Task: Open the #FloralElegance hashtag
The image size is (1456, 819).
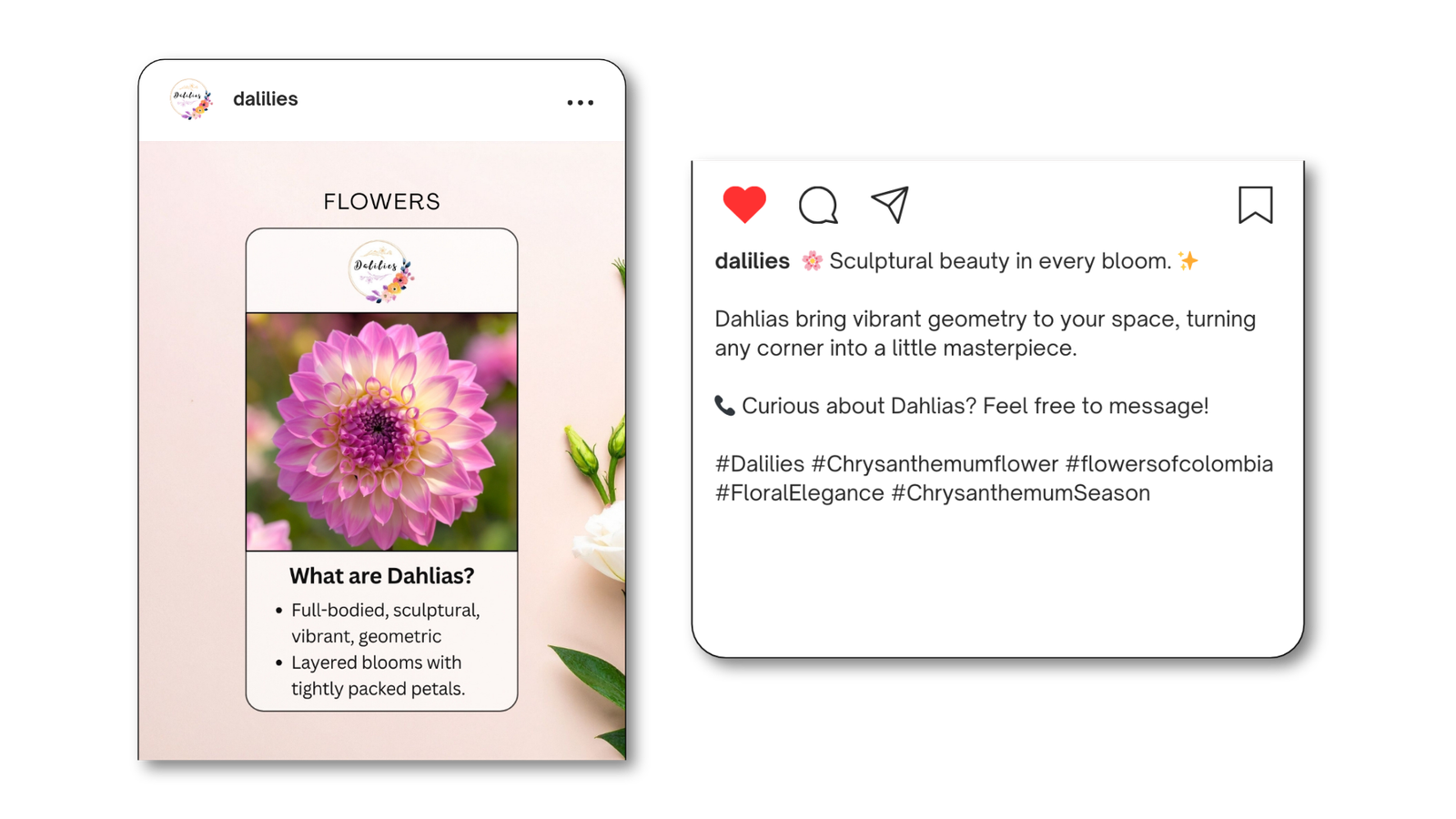Action: click(799, 493)
